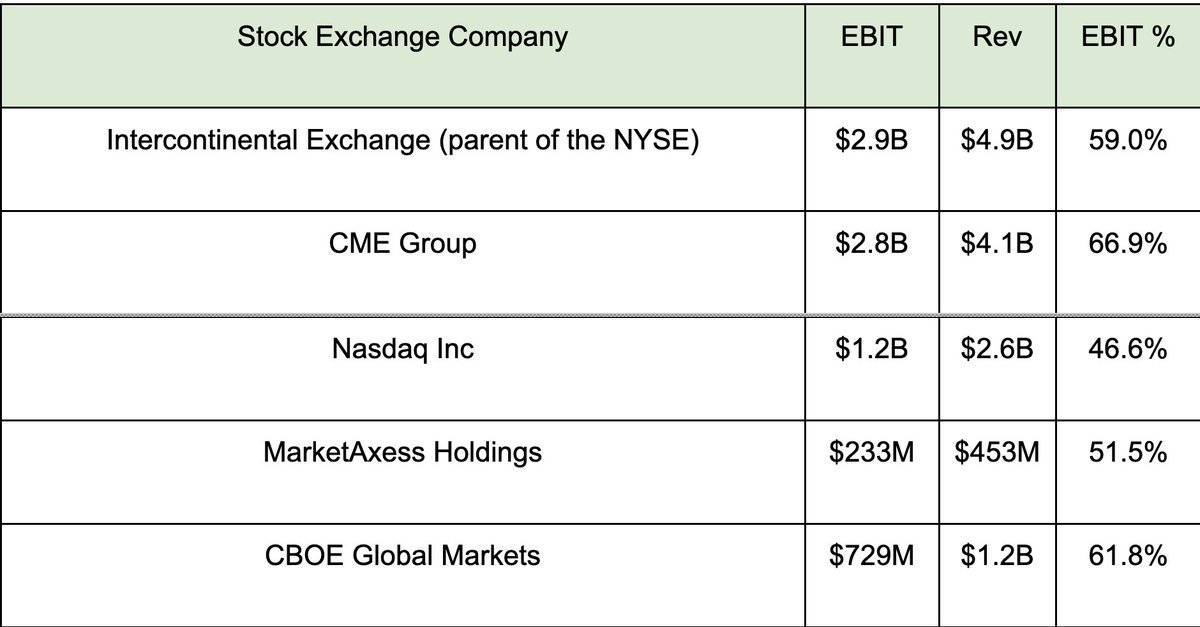
Task: Click the EBIT % column header
Action: (1128, 39)
